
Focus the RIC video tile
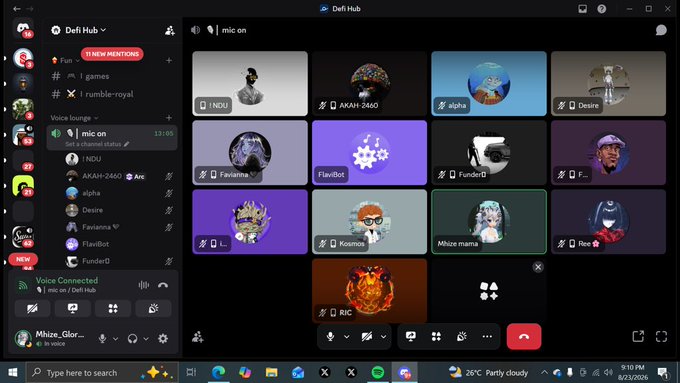click(x=369, y=291)
